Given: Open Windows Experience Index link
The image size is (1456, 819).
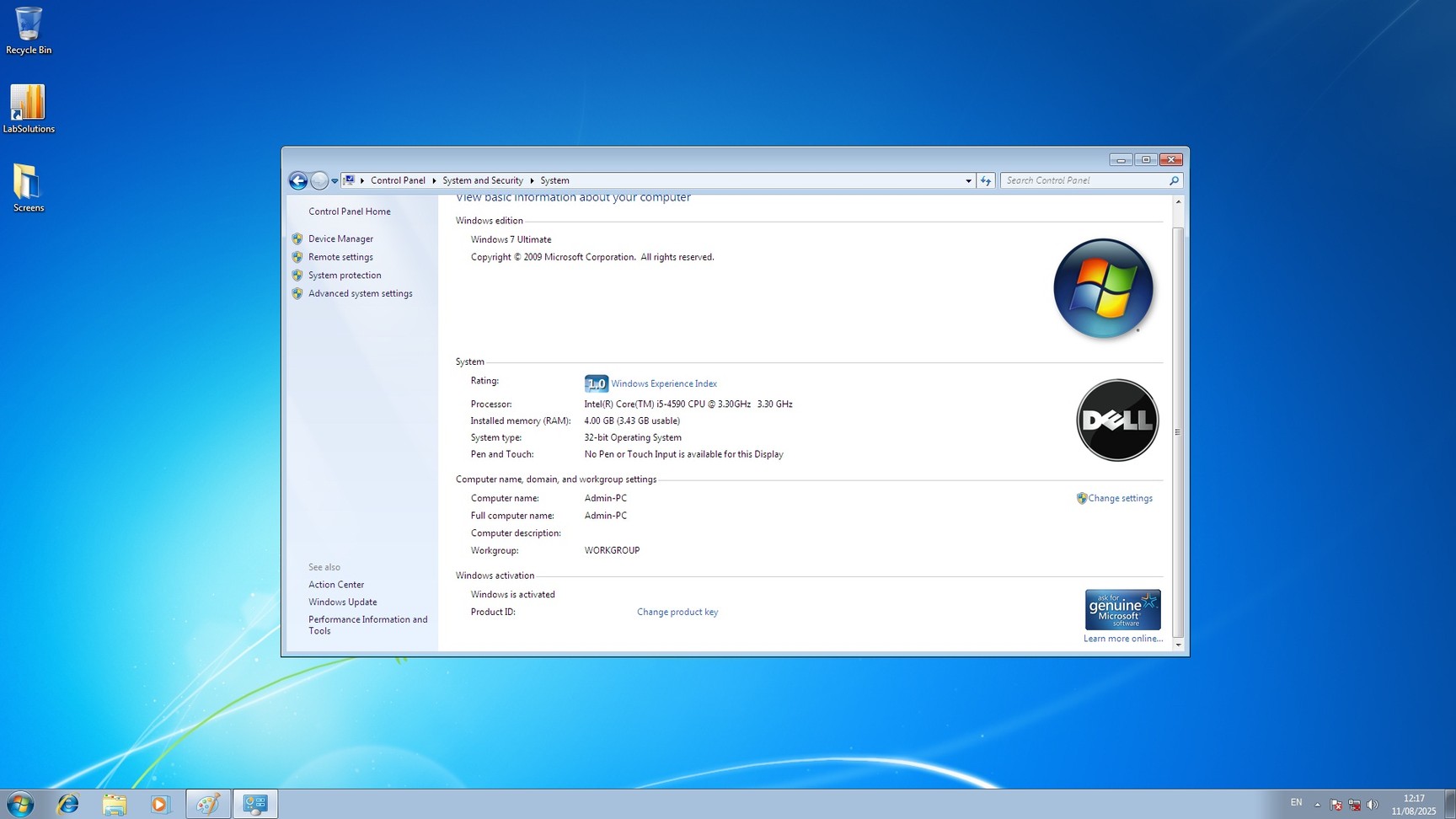Looking at the screenshot, I should 664,383.
